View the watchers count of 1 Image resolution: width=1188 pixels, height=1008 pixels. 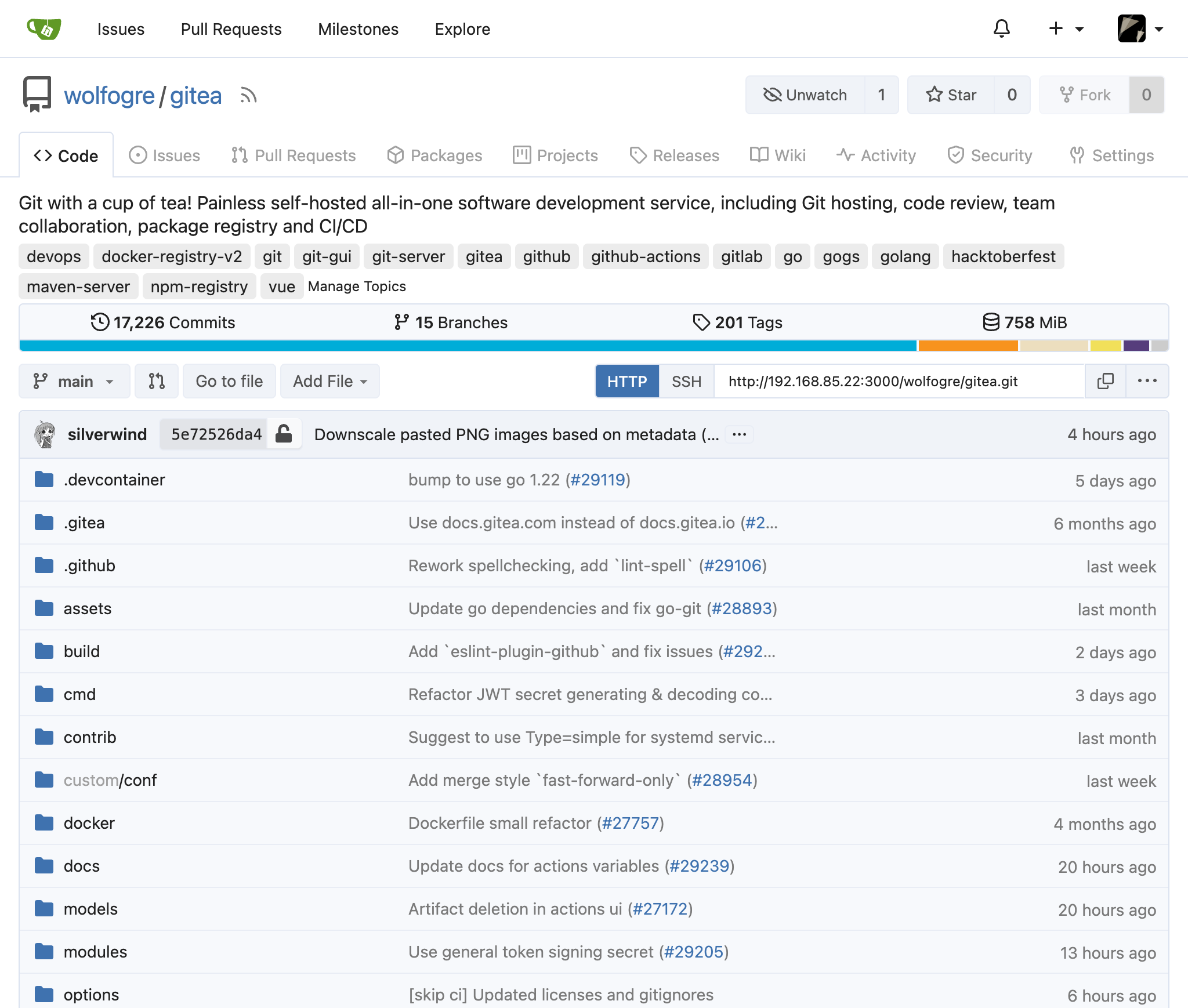tap(881, 95)
